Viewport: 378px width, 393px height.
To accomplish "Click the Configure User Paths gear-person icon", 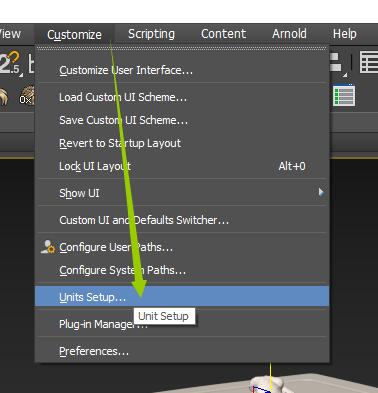I will tap(48, 247).
